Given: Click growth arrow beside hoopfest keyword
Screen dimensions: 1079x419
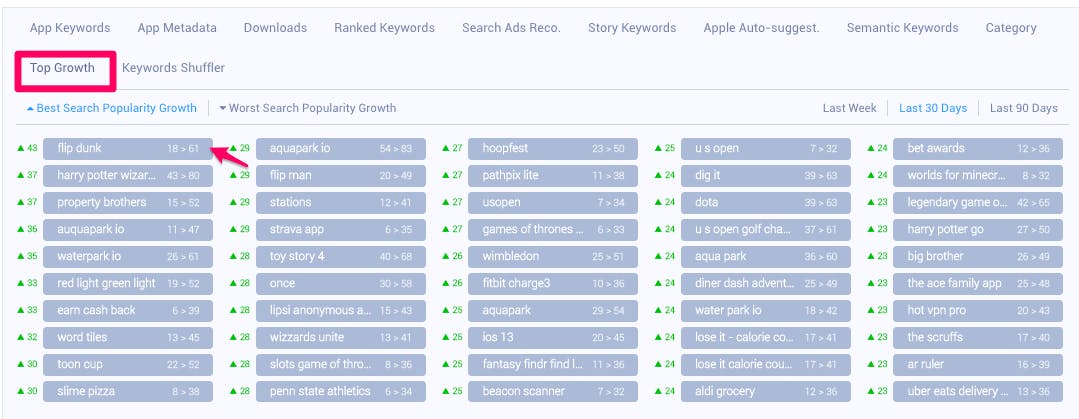Looking at the screenshot, I should (x=446, y=149).
